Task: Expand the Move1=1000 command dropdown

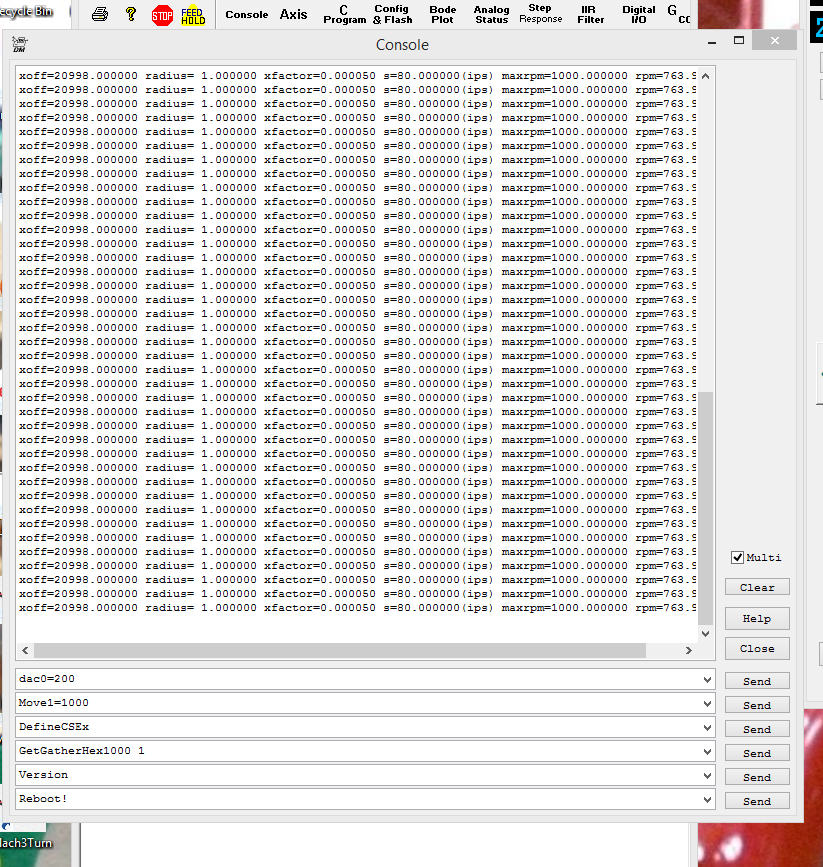Action: click(708, 703)
